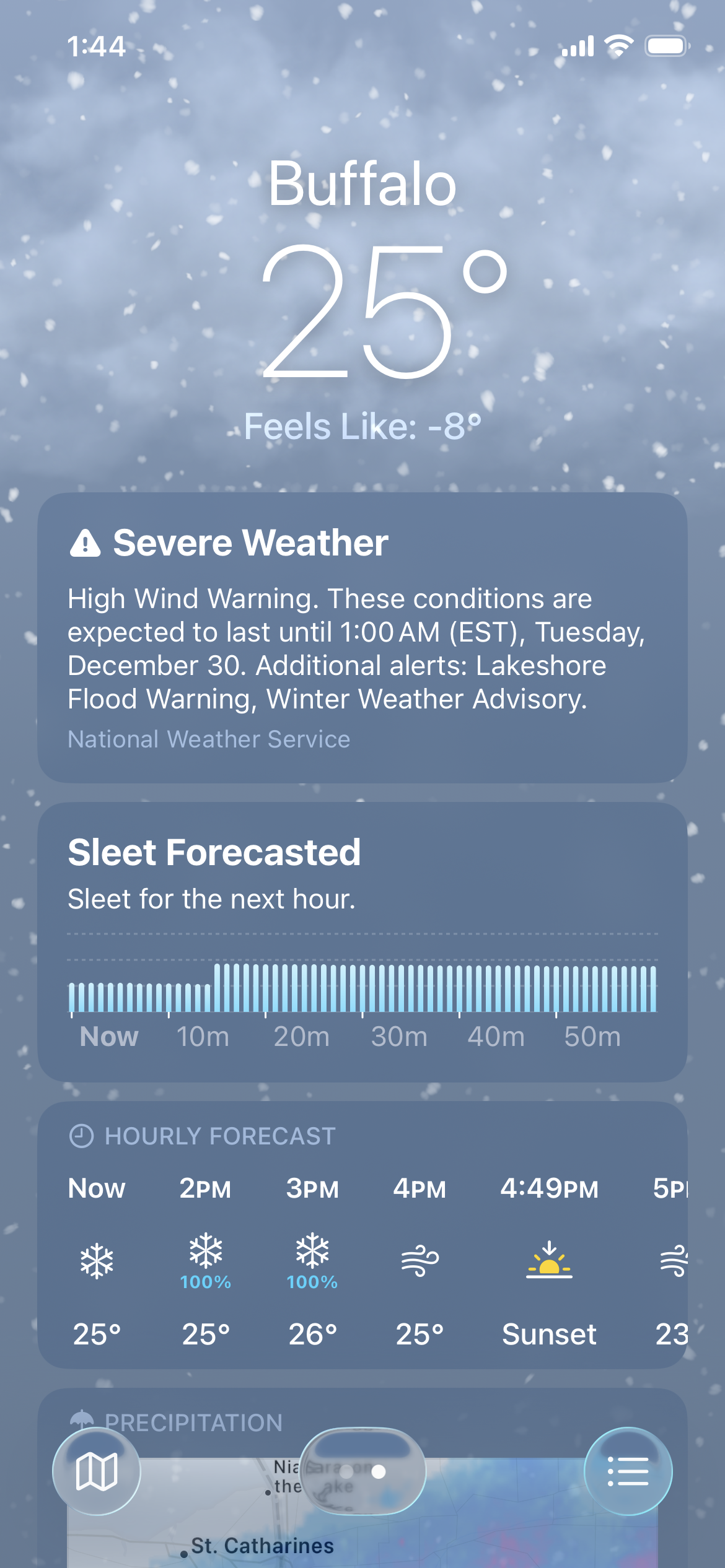
Task: Open the Sleet Forecasted card
Action: [362, 873]
